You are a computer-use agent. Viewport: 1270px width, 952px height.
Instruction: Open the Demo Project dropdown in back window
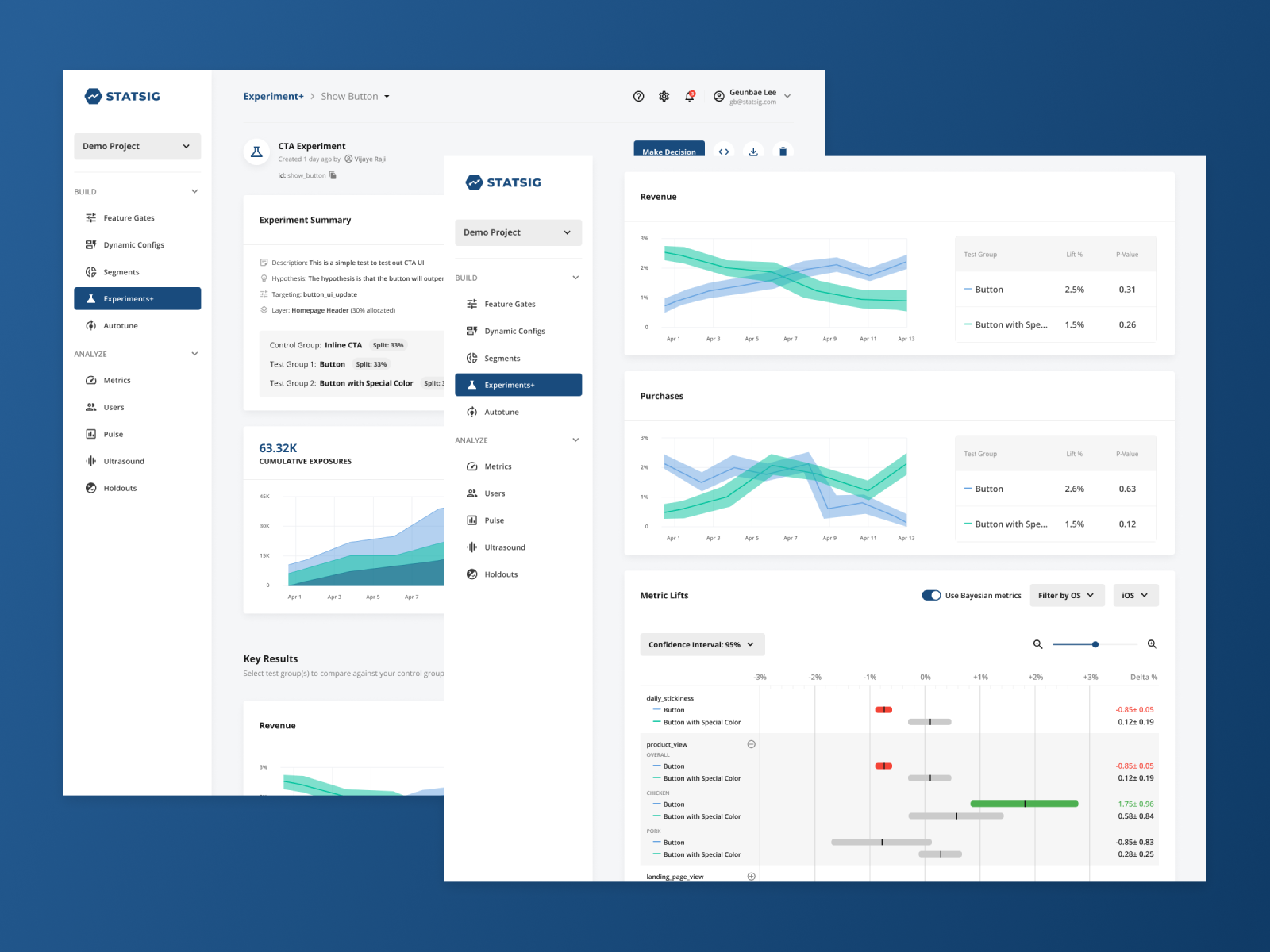pyautogui.click(x=137, y=146)
